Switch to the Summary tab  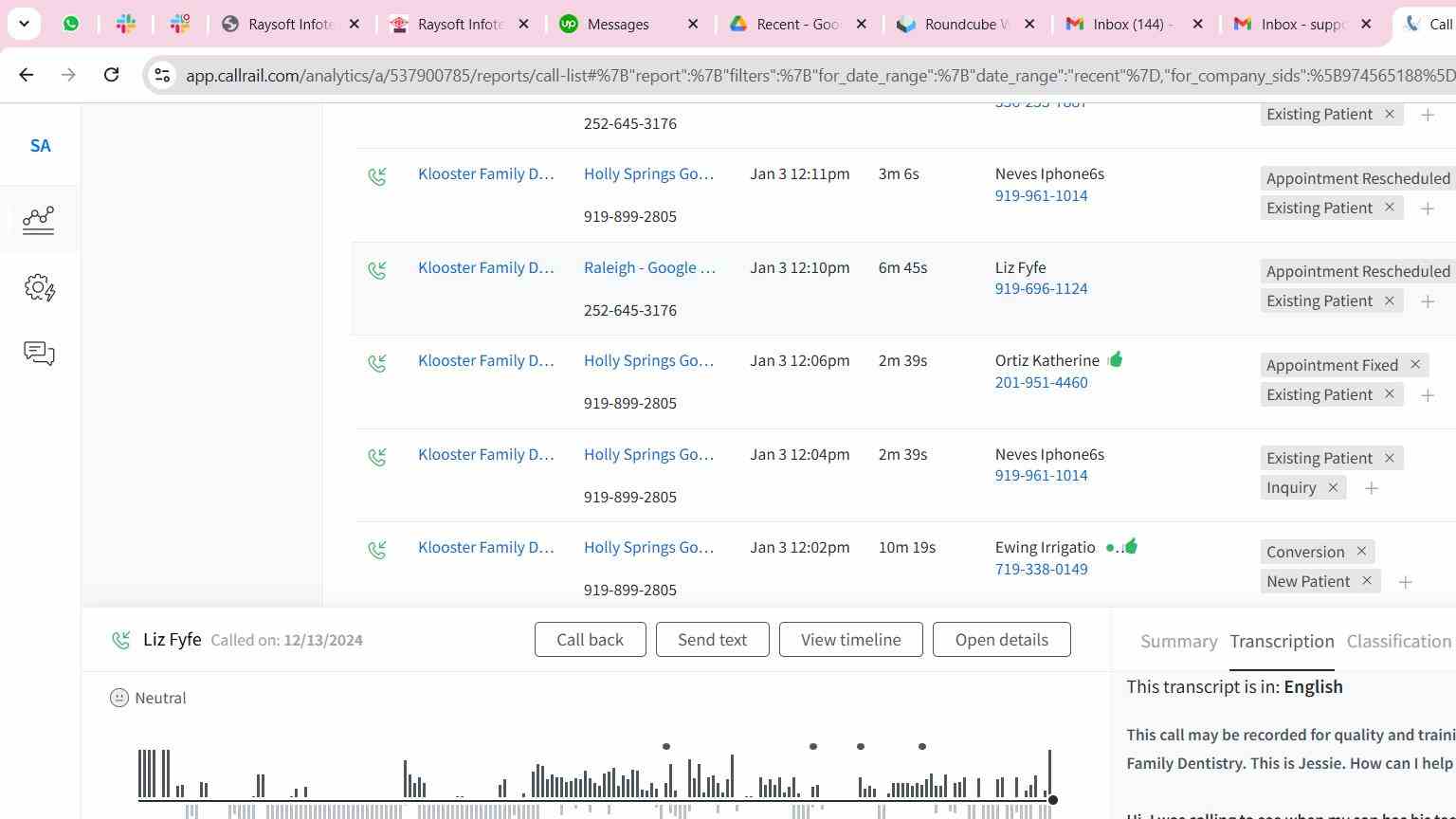point(1178,642)
